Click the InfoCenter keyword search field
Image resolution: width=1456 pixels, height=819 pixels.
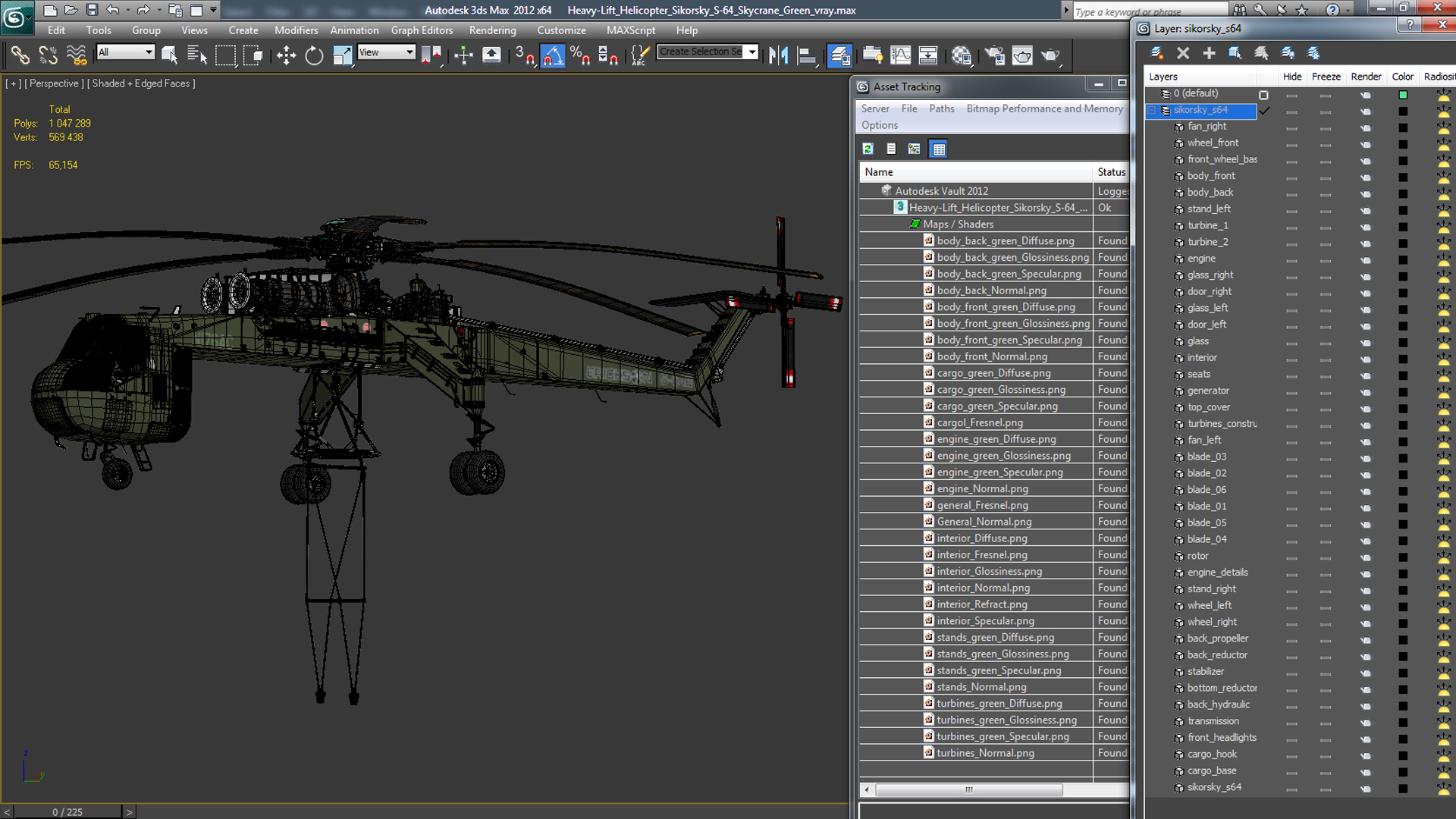click(1150, 11)
